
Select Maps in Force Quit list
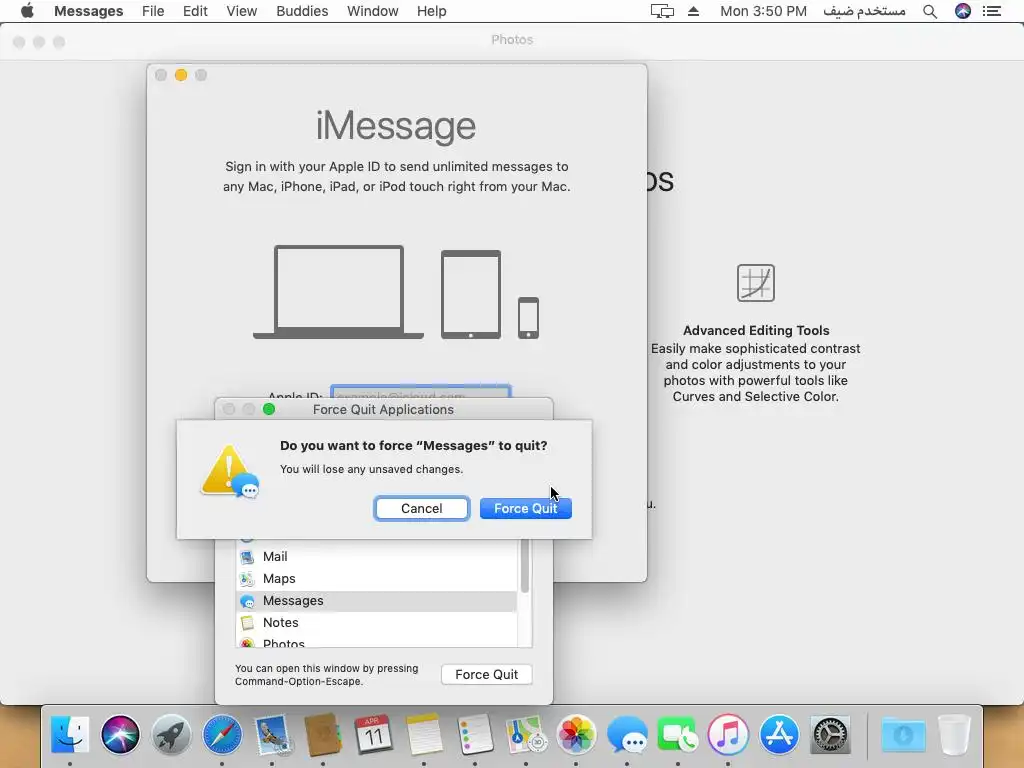[376, 579]
